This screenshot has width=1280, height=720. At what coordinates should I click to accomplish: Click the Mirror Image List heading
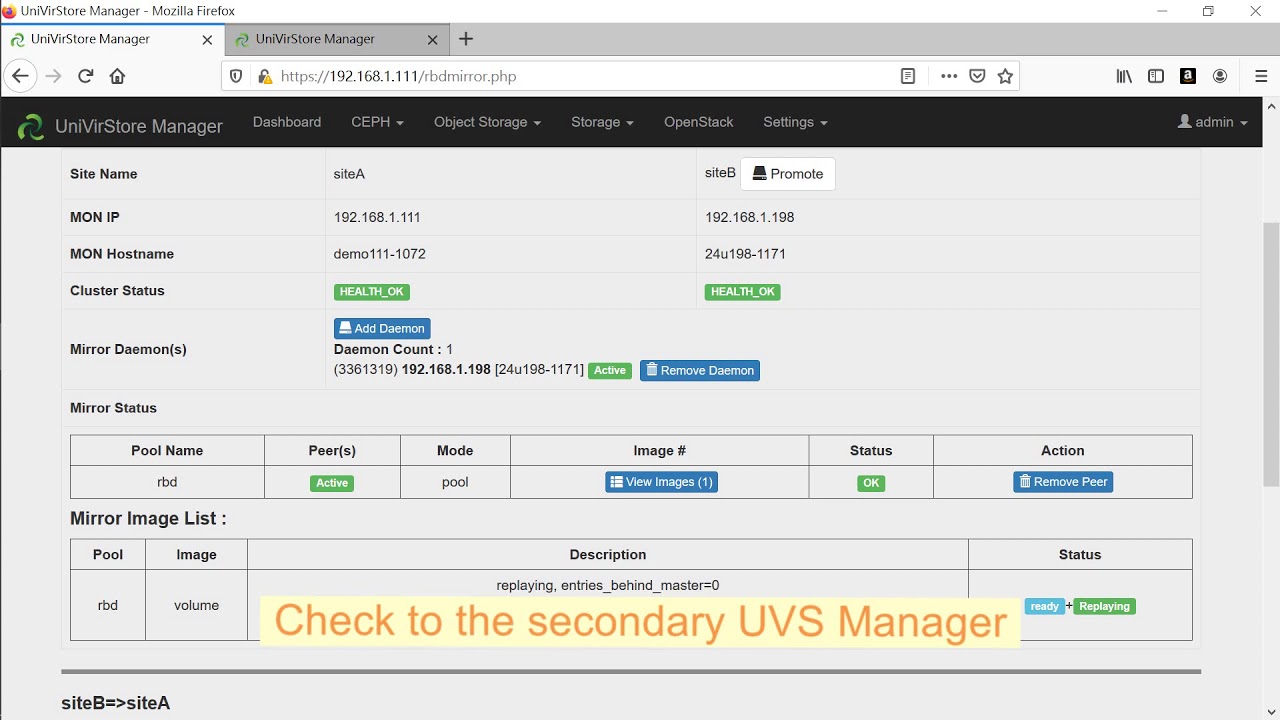pyautogui.click(x=148, y=518)
